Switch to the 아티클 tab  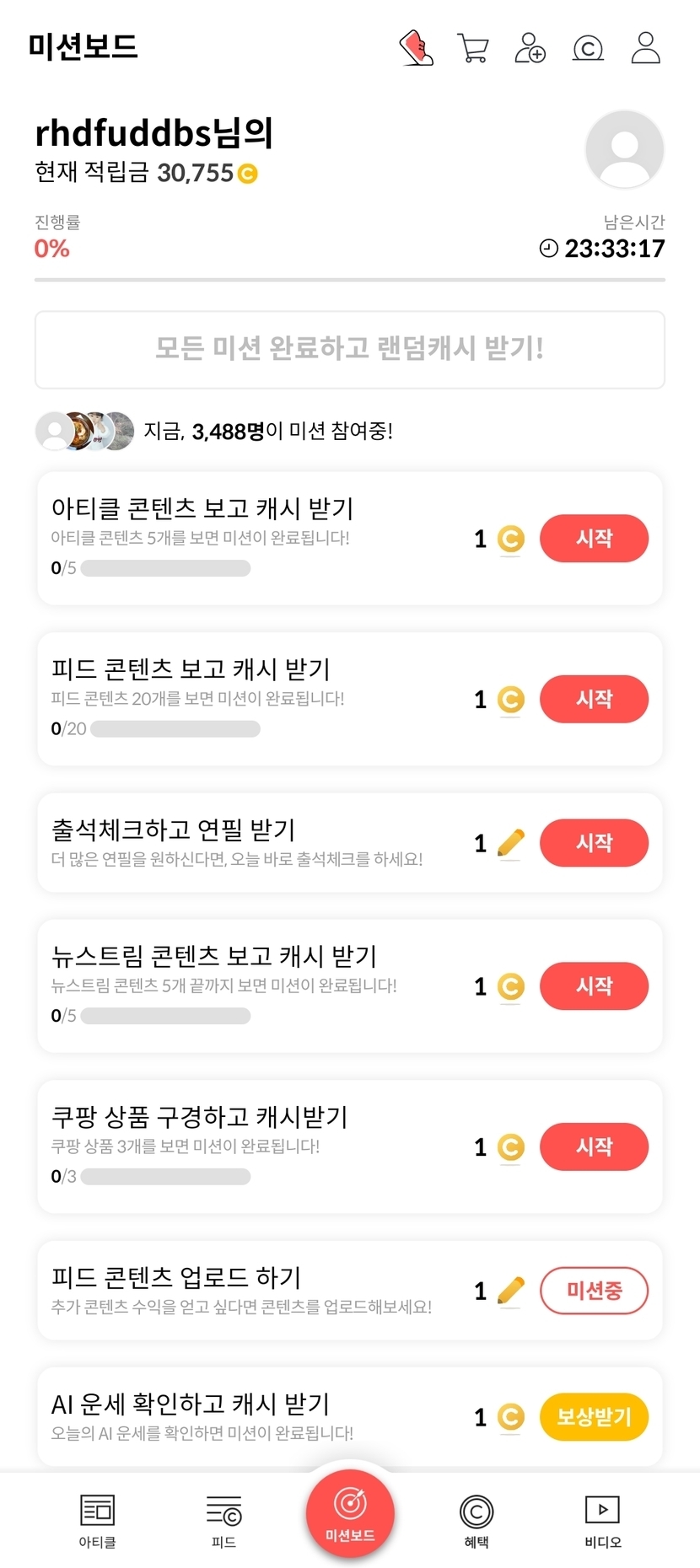click(x=97, y=1520)
